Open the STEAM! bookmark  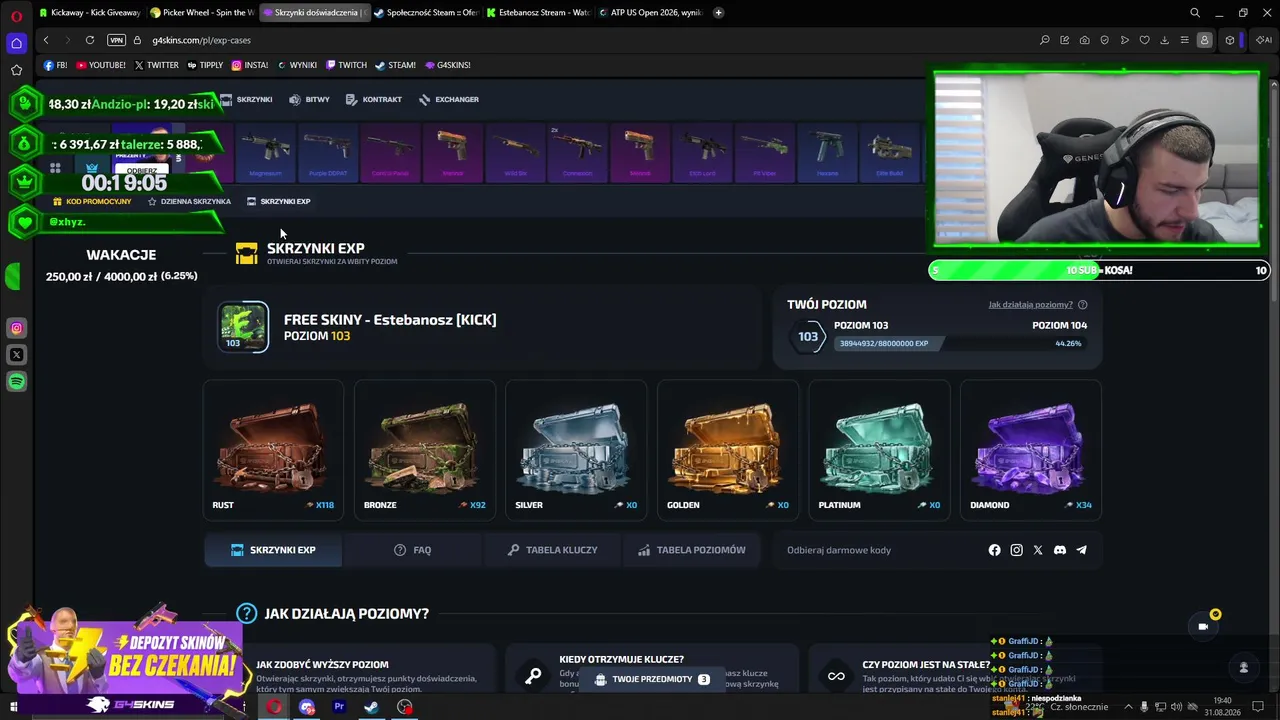click(x=396, y=65)
